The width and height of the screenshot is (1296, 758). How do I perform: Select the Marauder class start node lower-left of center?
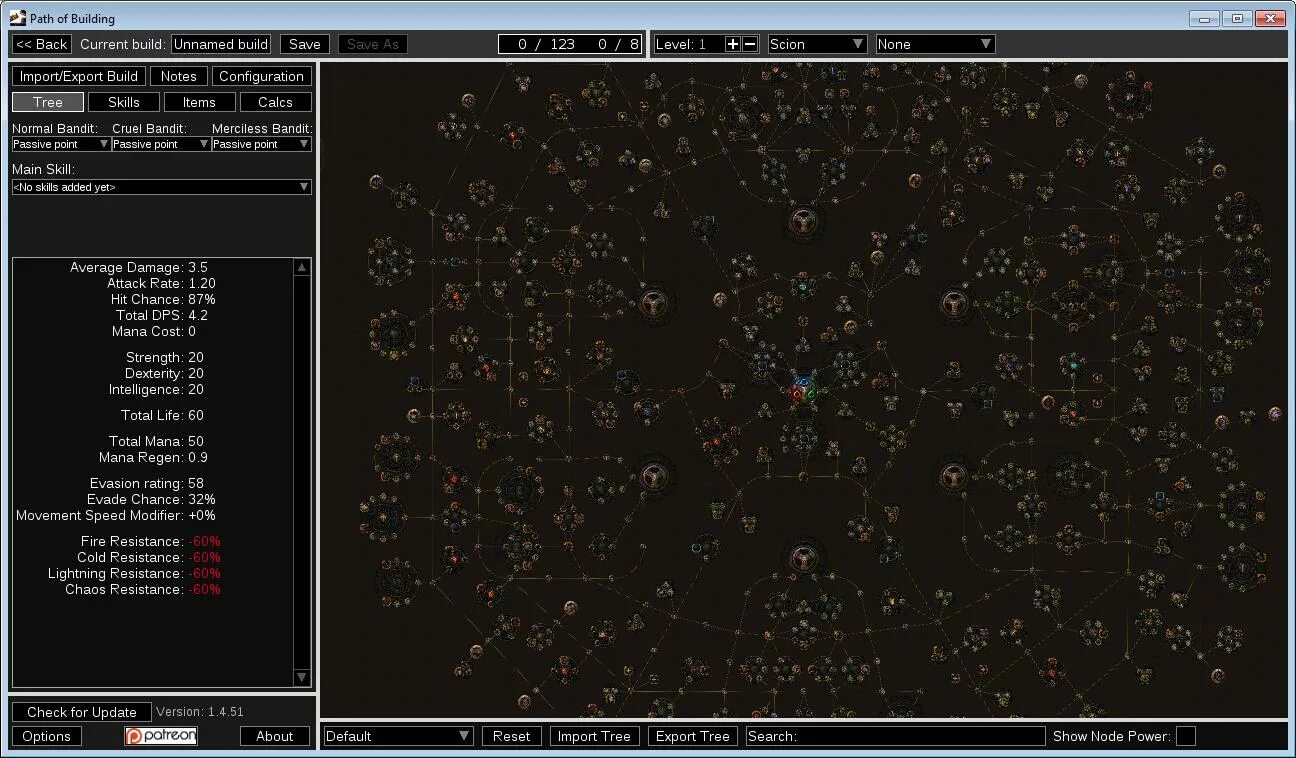653,476
